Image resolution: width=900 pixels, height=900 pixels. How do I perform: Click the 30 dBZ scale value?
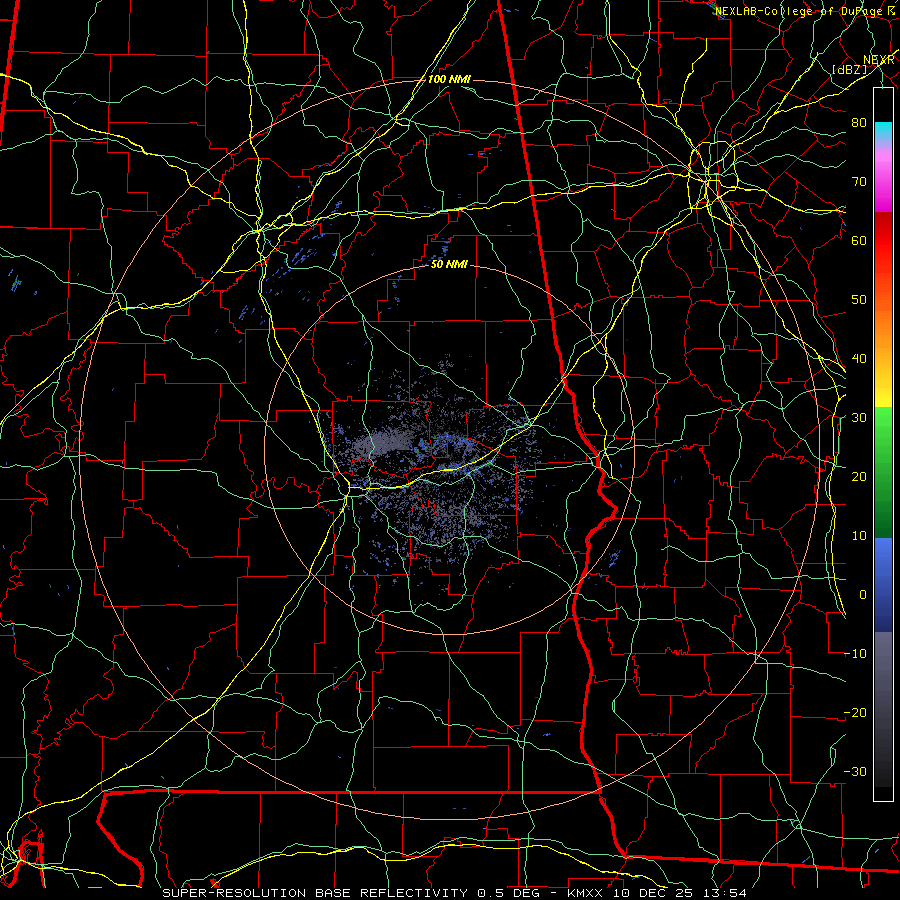(859, 418)
